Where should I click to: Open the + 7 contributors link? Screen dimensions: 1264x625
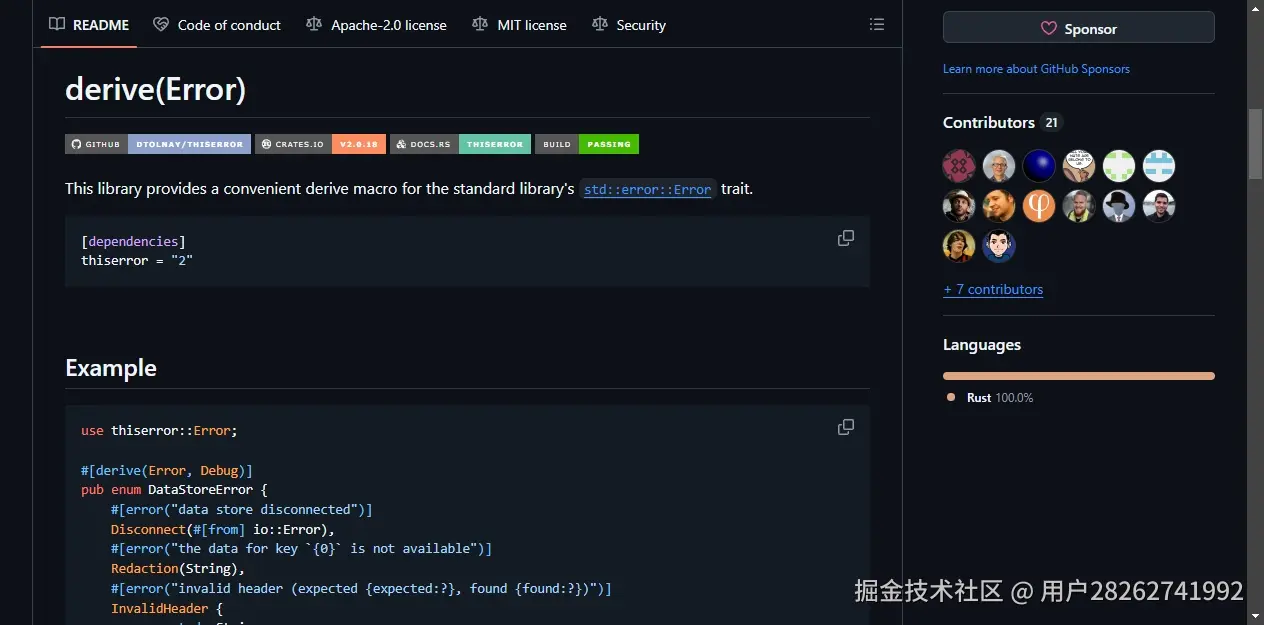[x=993, y=289]
